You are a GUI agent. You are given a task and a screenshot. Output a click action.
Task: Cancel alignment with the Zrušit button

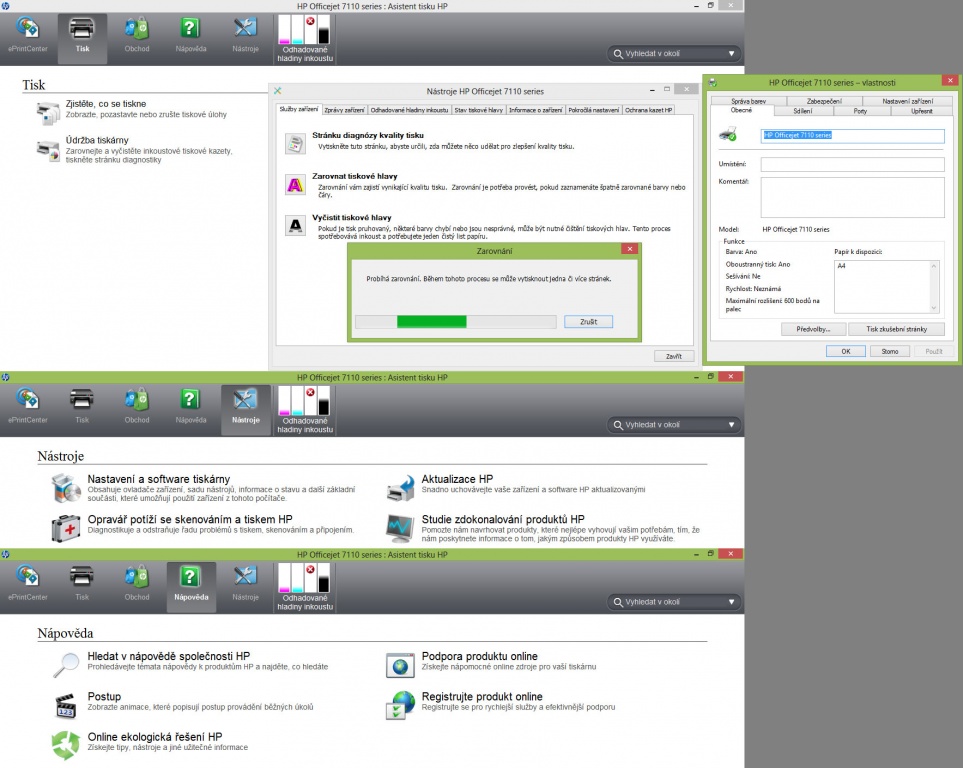coord(588,321)
